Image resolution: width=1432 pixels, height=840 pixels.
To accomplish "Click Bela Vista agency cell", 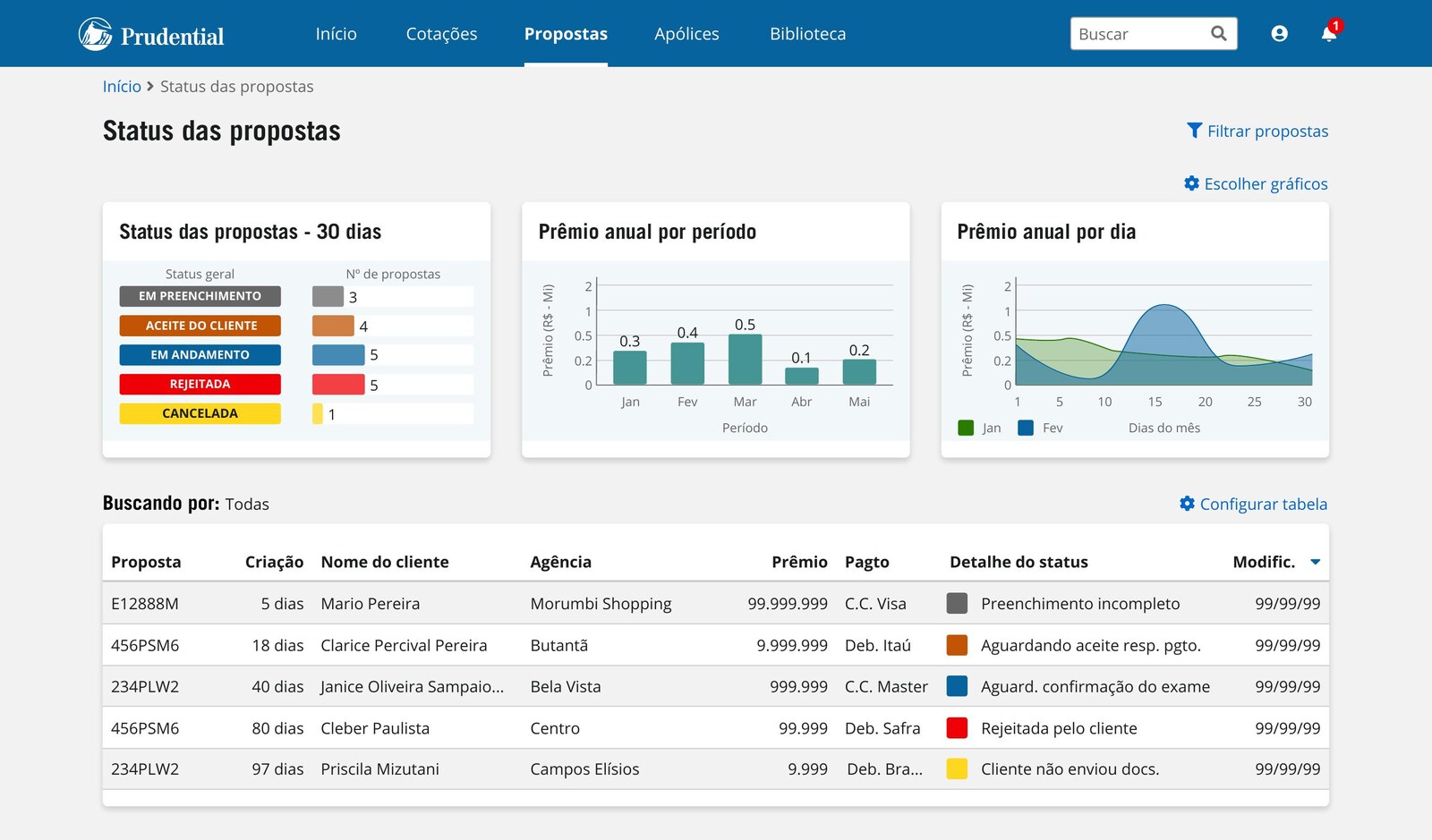I will (x=566, y=686).
